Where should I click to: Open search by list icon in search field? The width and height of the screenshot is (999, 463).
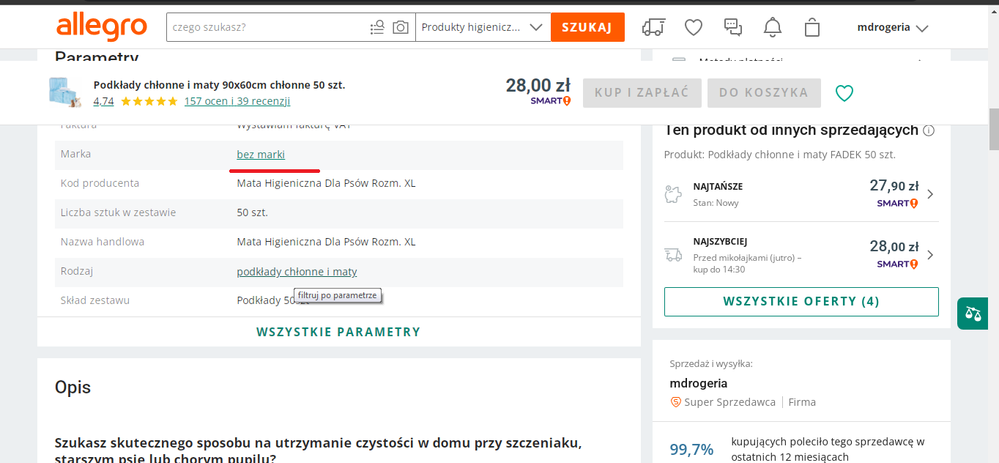[377, 27]
